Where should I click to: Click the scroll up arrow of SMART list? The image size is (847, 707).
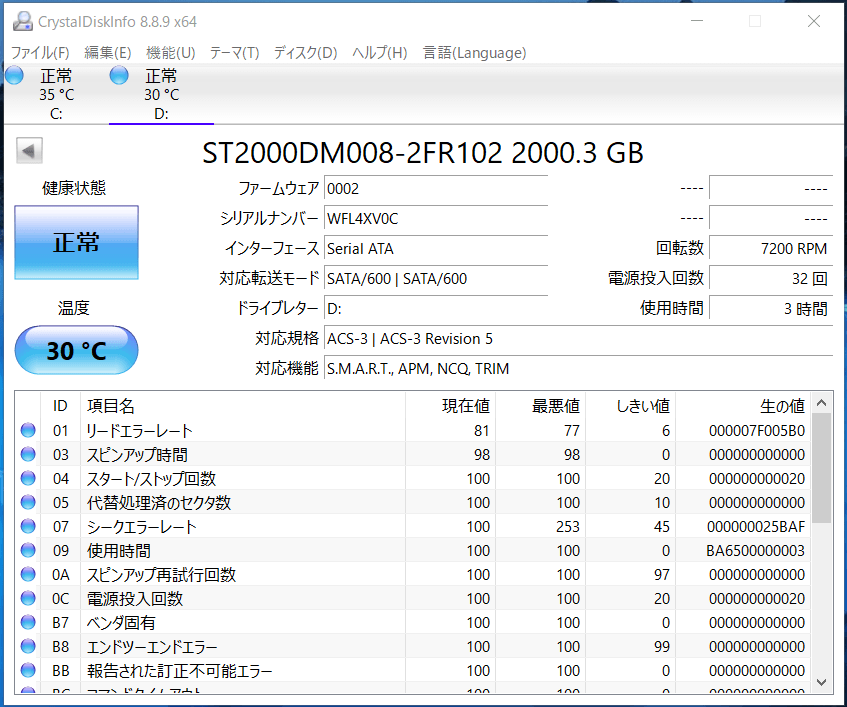[x=822, y=402]
